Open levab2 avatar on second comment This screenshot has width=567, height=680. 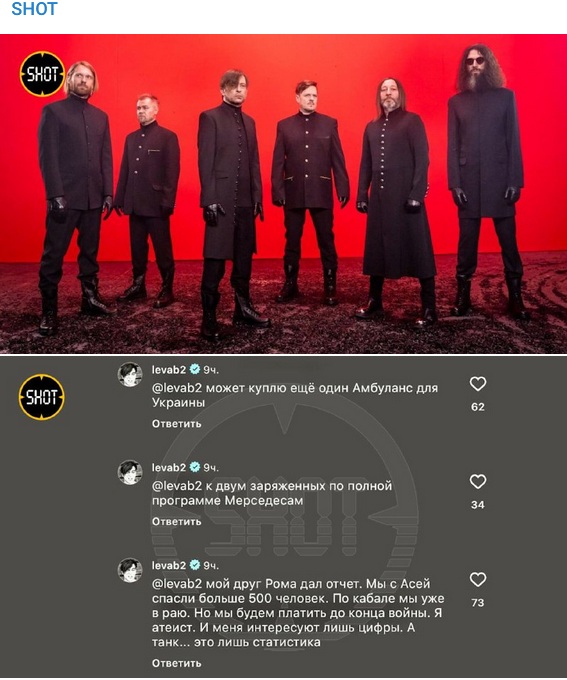point(130,472)
